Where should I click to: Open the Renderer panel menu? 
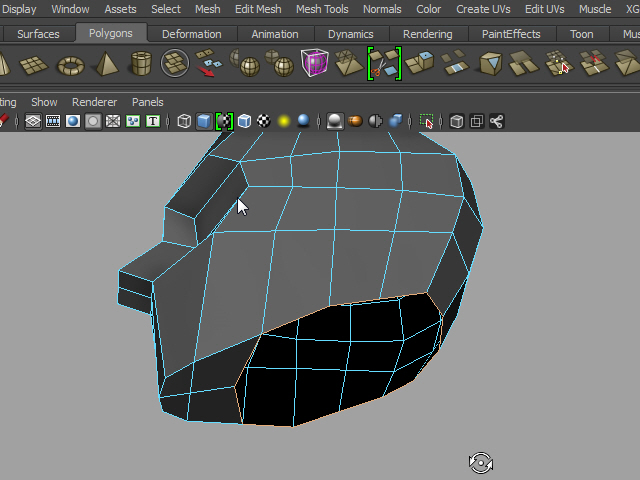tap(94, 102)
